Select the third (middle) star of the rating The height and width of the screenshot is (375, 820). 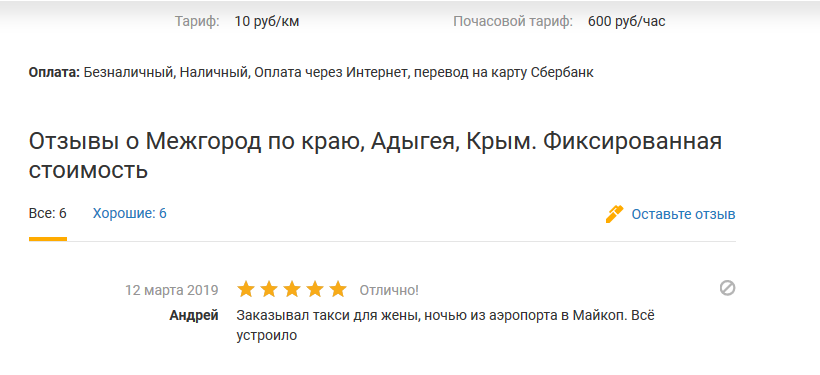pos(292,289)
